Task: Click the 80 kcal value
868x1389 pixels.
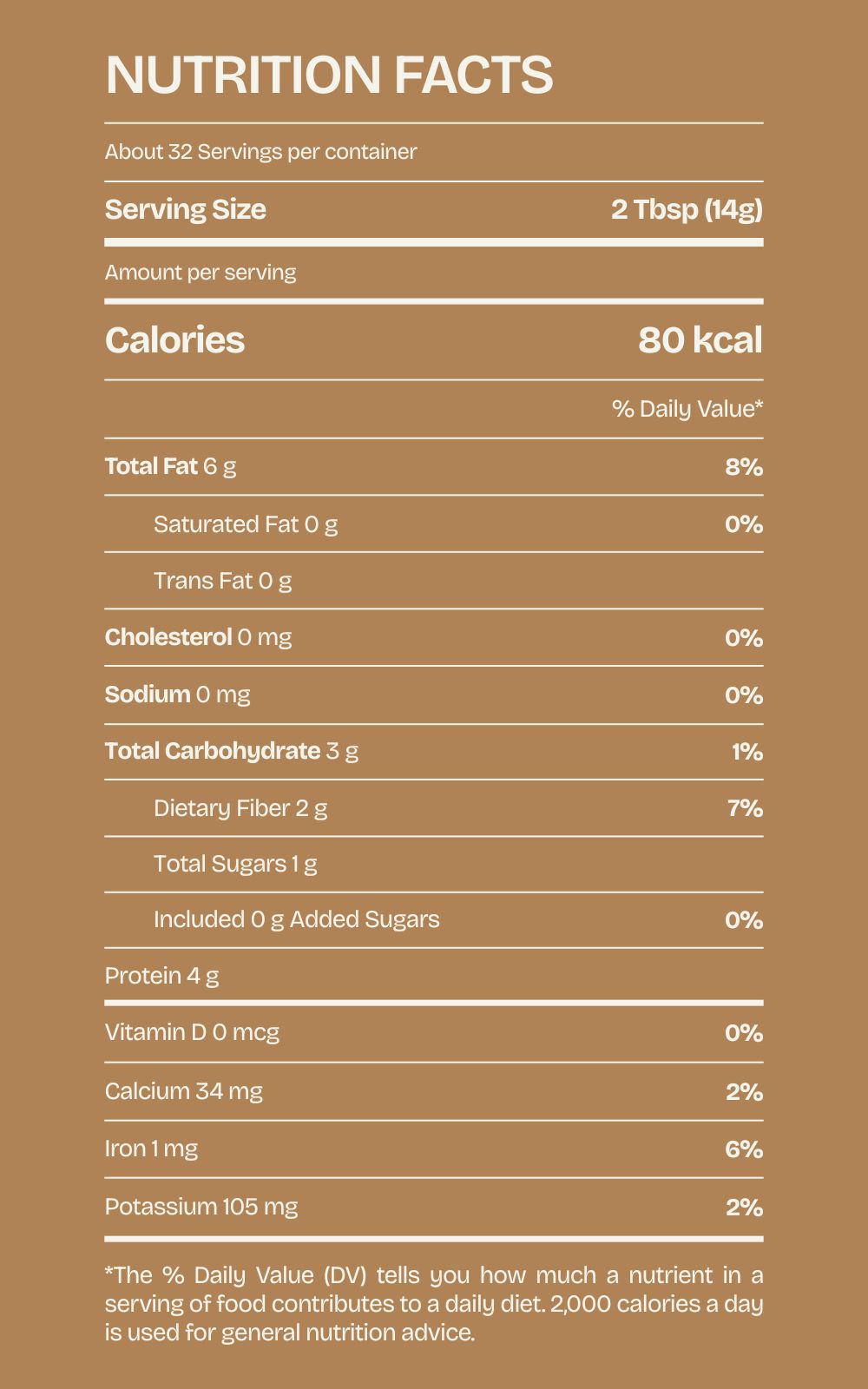Action: tap(700, 339)
